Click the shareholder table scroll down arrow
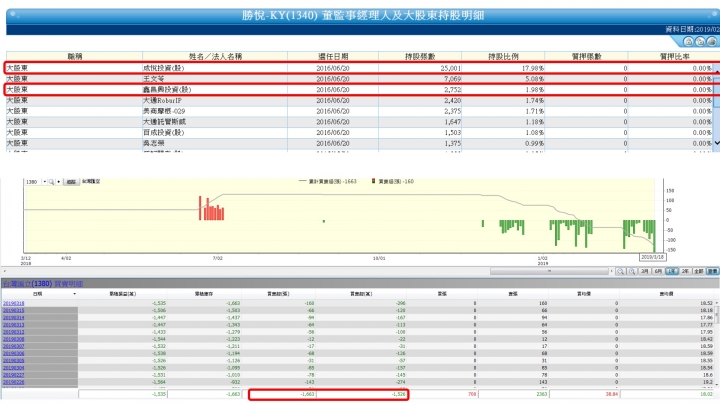 click(716, 143)
